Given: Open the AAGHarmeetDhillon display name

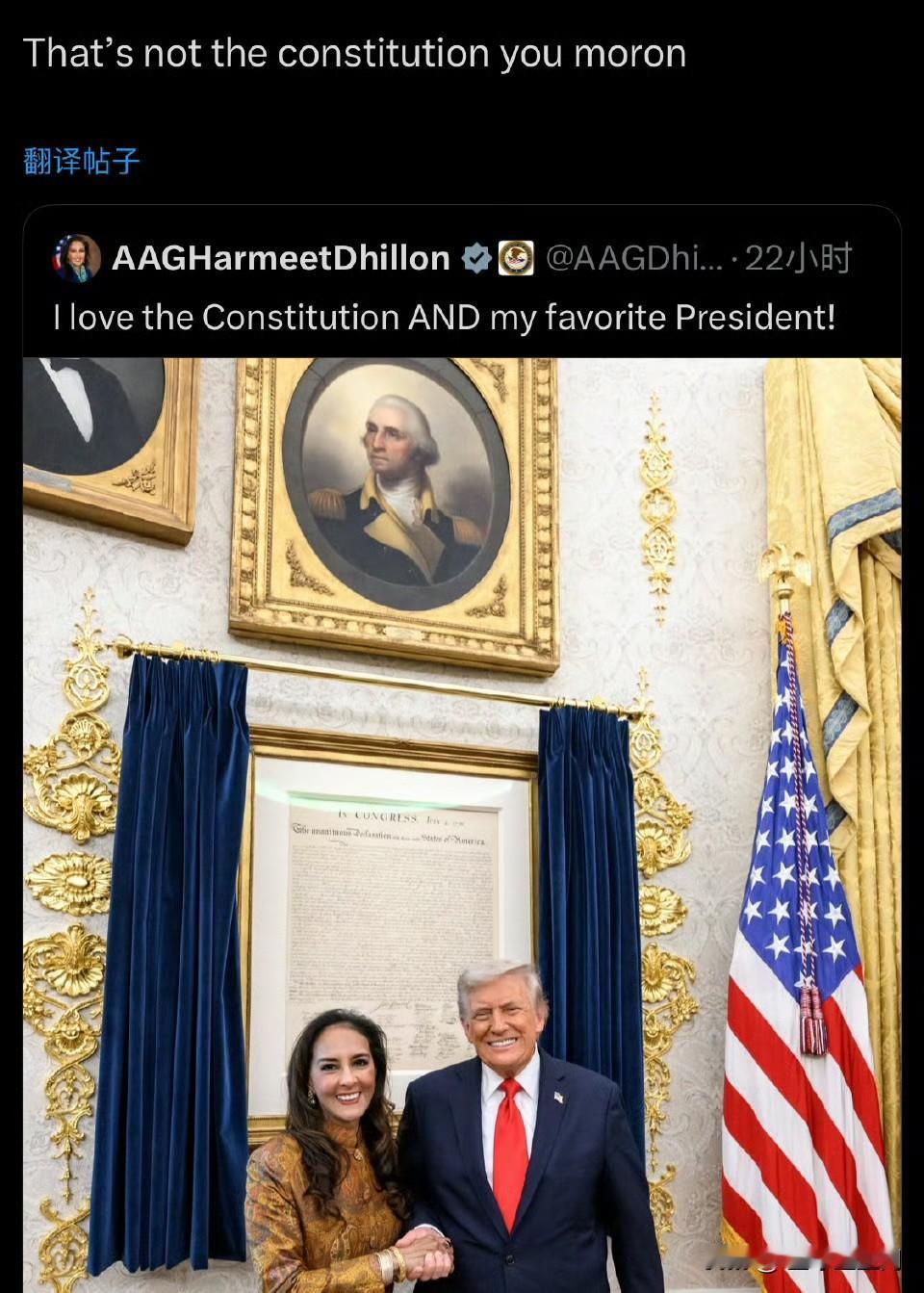Looking at the screenshot, I should point(281,258).
